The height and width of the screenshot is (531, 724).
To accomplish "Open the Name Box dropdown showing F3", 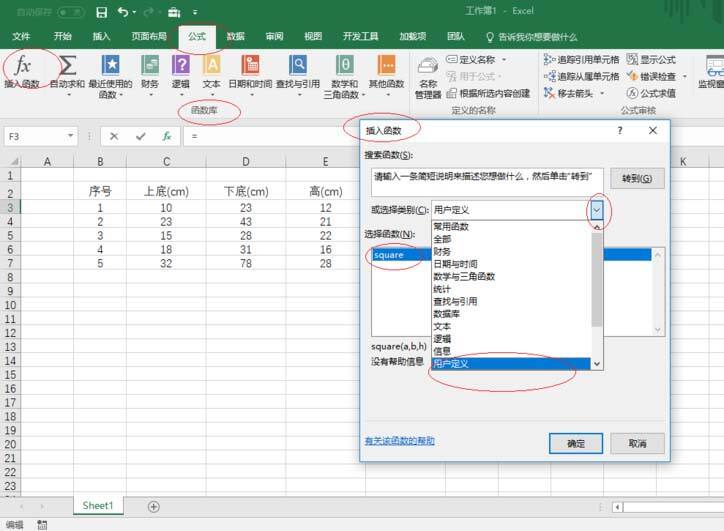I will click(71, 136).
